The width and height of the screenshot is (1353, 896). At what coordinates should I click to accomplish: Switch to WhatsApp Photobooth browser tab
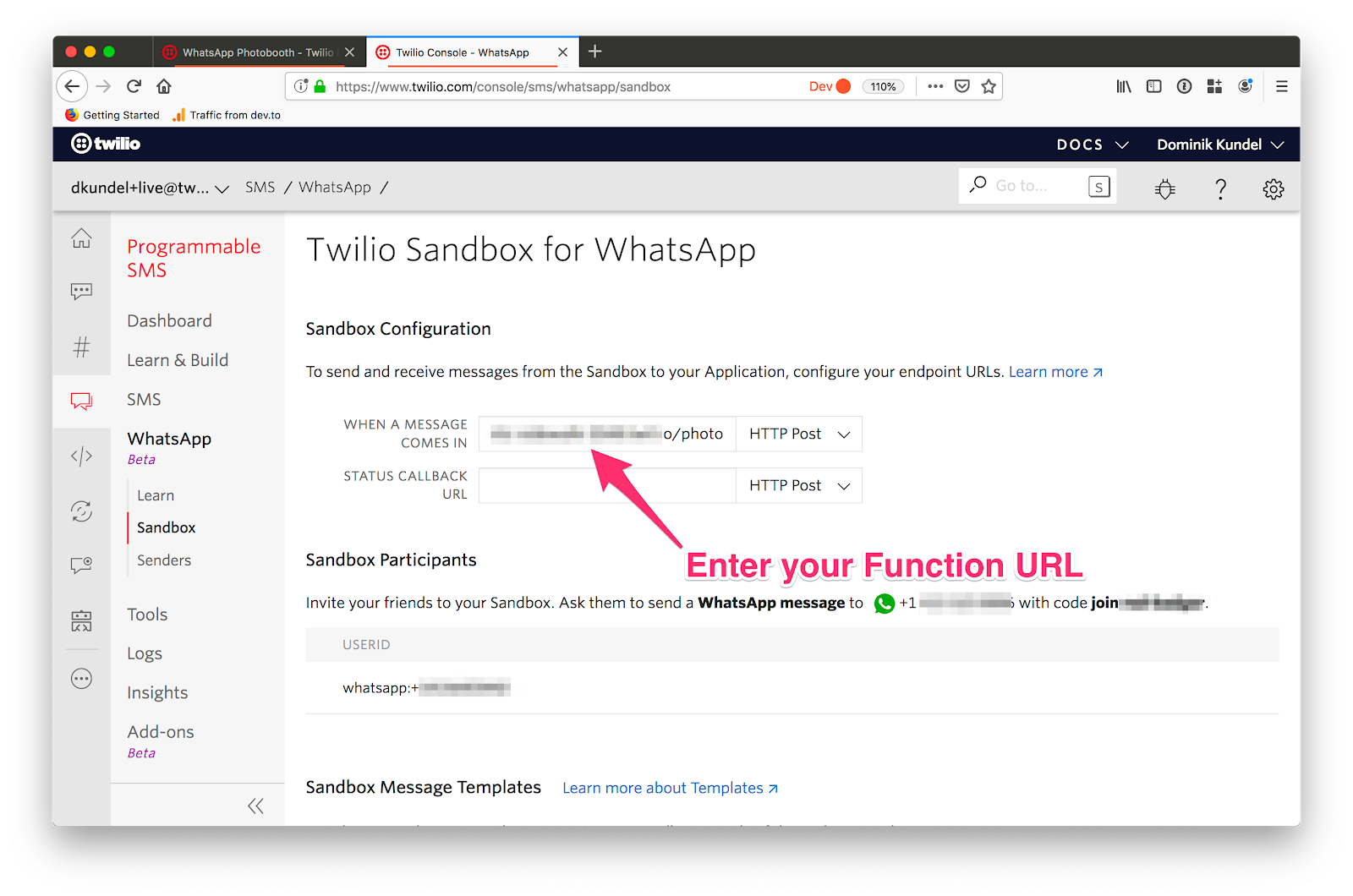coord(259,52)
